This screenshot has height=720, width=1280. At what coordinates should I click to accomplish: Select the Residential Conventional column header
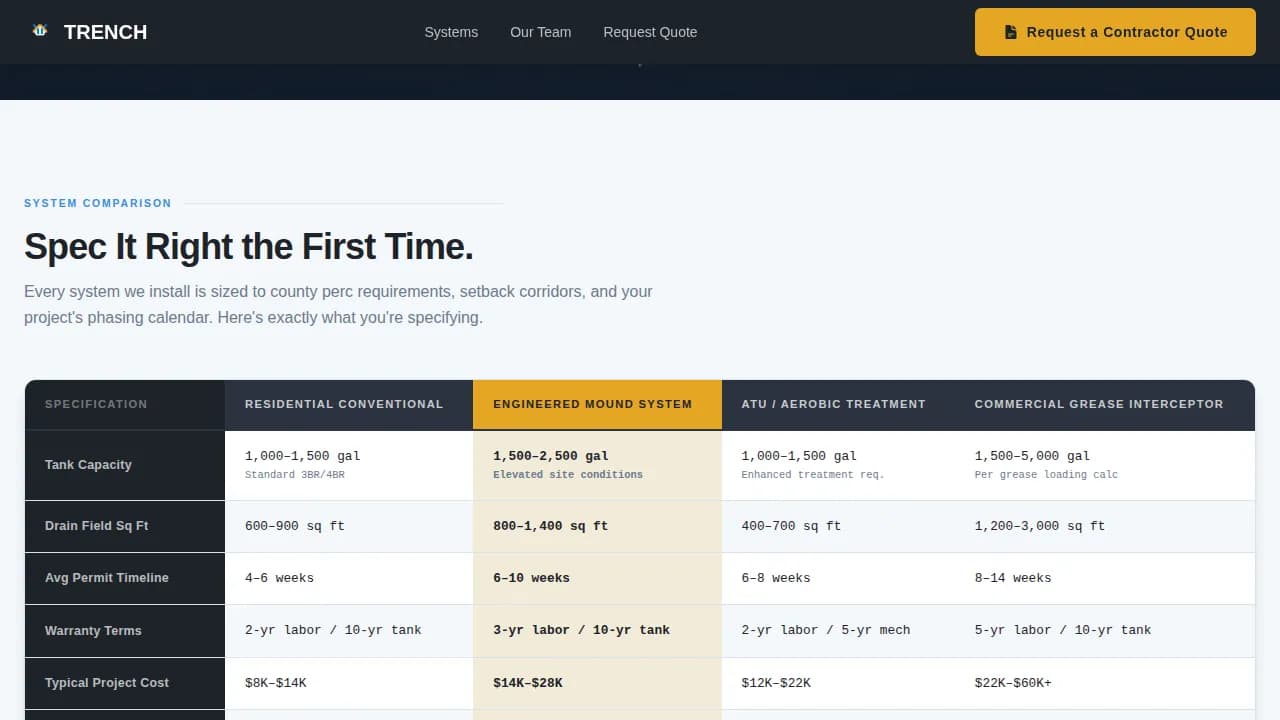click(x=344, y=404)
